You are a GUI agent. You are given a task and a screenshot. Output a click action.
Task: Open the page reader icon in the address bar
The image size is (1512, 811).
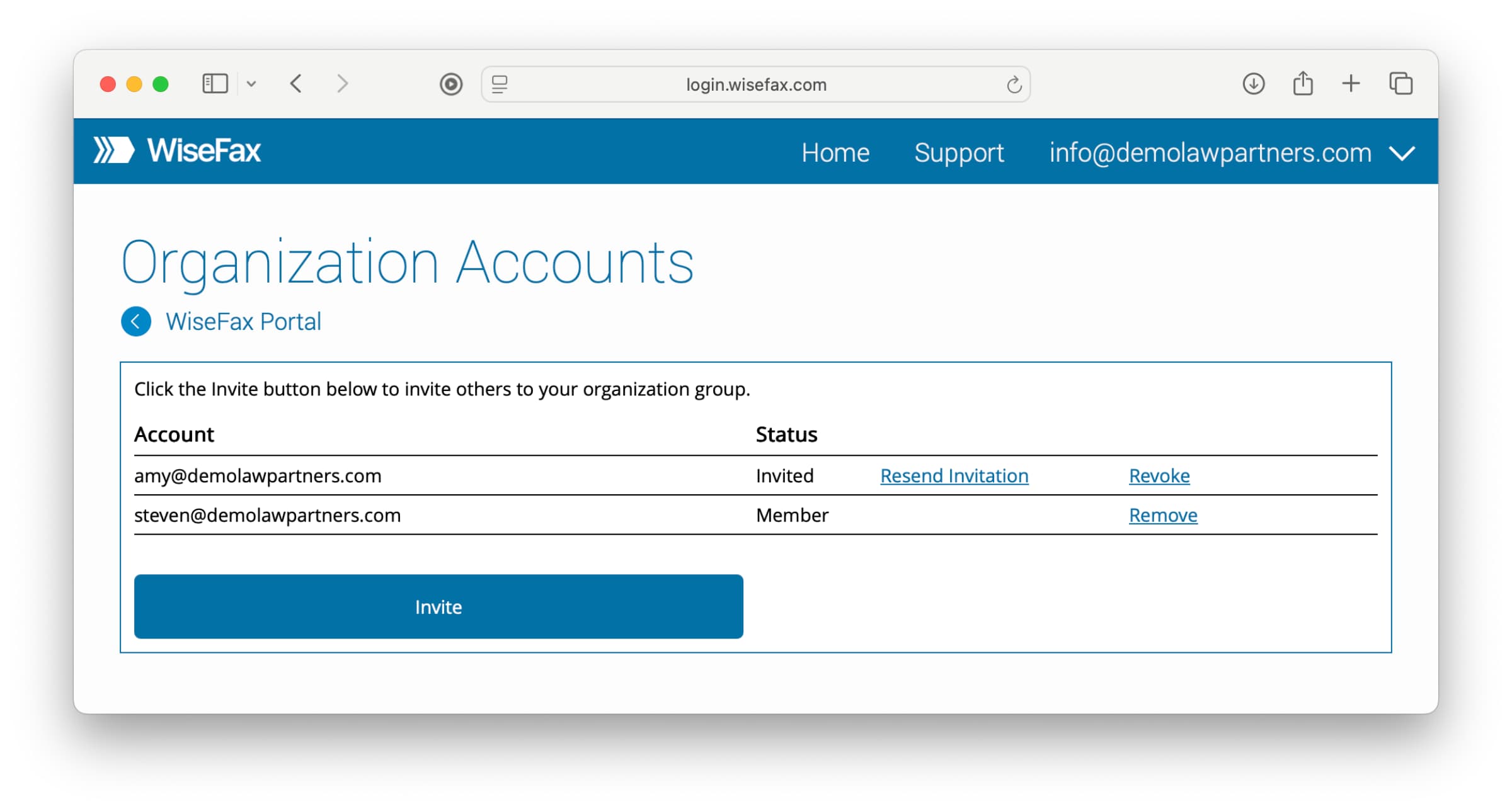(x=500, y=84)
